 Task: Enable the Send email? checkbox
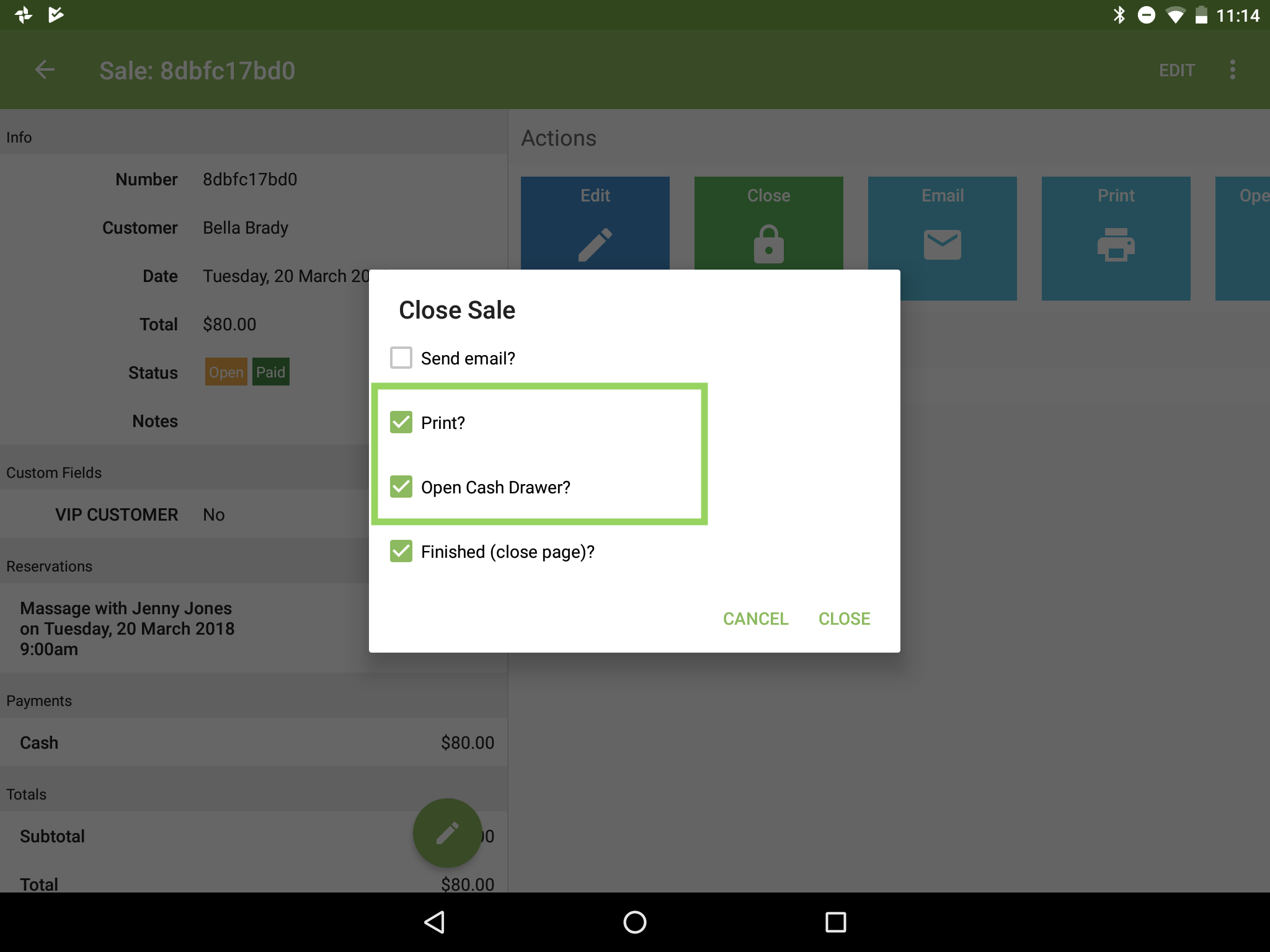pyautogui.click(x=401, y=358)
